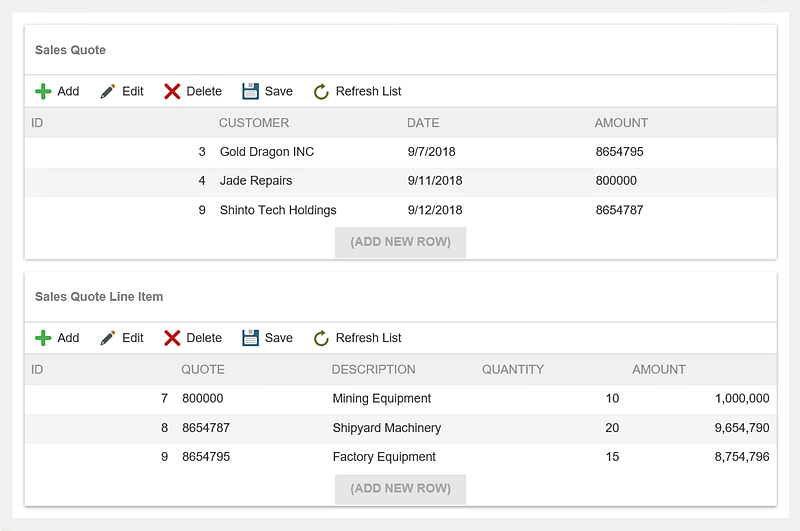Screen dimensions: 800x531
Task: Click the Refresh List icon in Sales Quote
Action: pos(321,91)
